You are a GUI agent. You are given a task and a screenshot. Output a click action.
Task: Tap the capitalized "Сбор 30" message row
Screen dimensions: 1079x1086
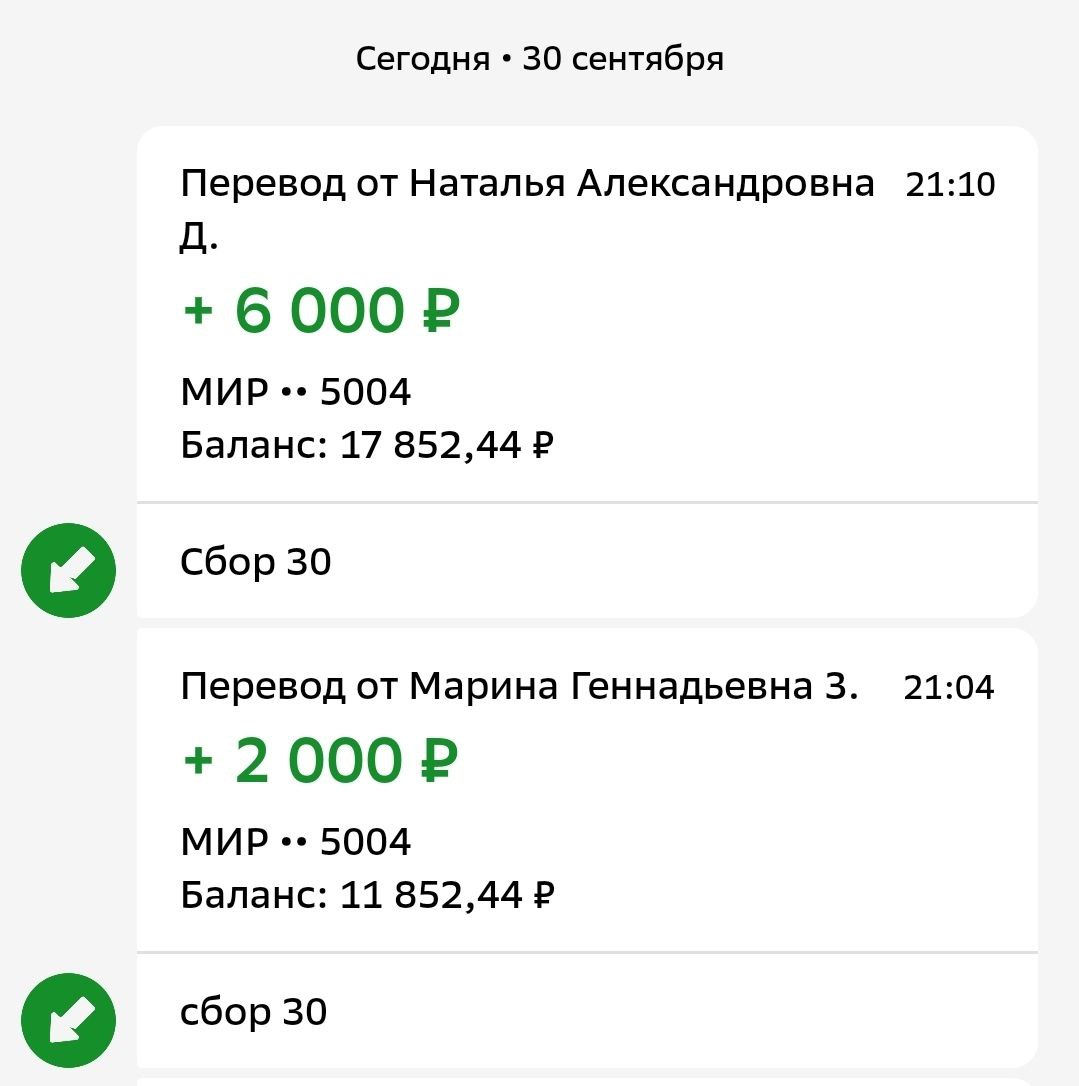click(256, 562)
